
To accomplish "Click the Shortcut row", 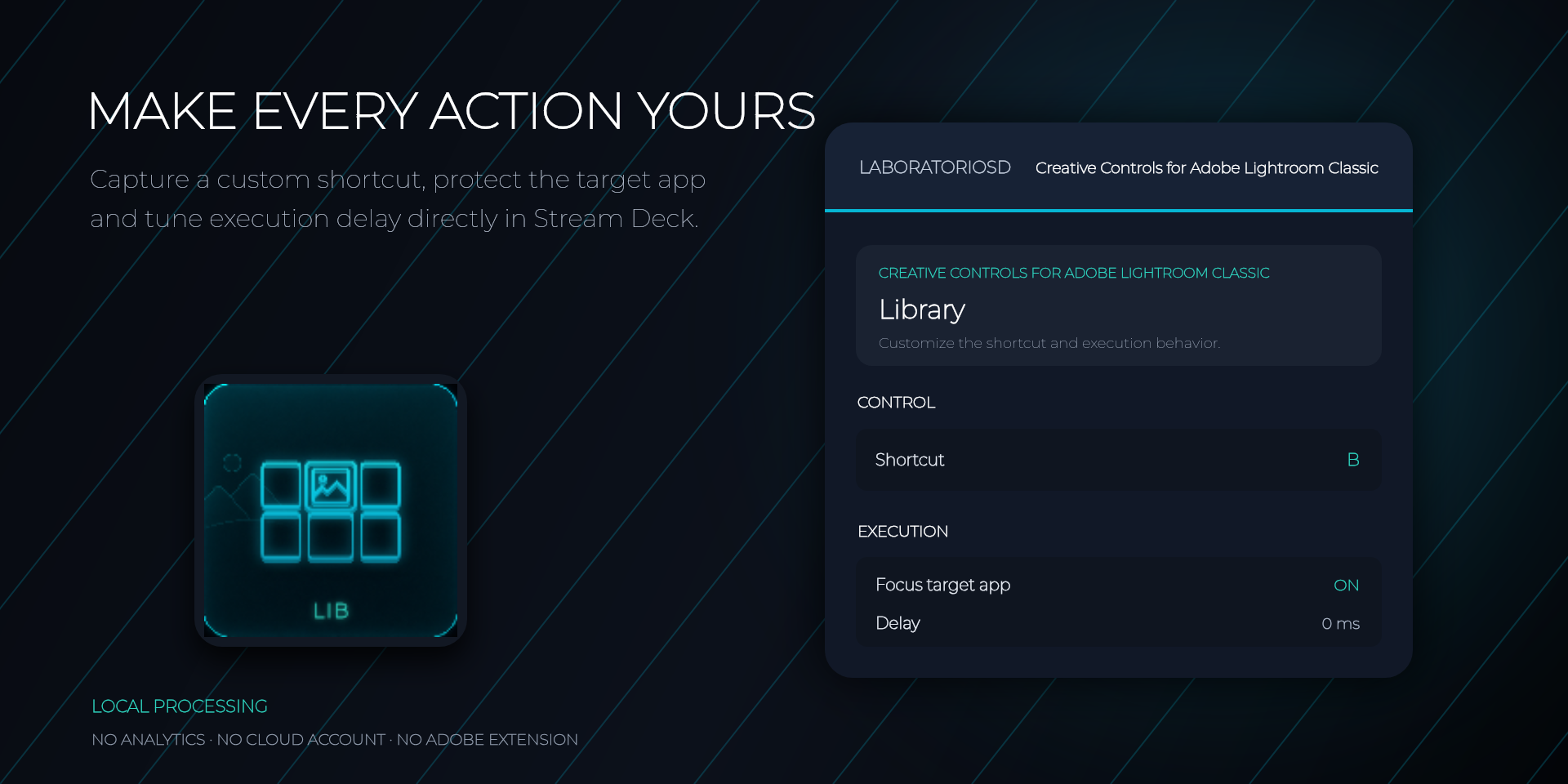I will pos(1118,460).
